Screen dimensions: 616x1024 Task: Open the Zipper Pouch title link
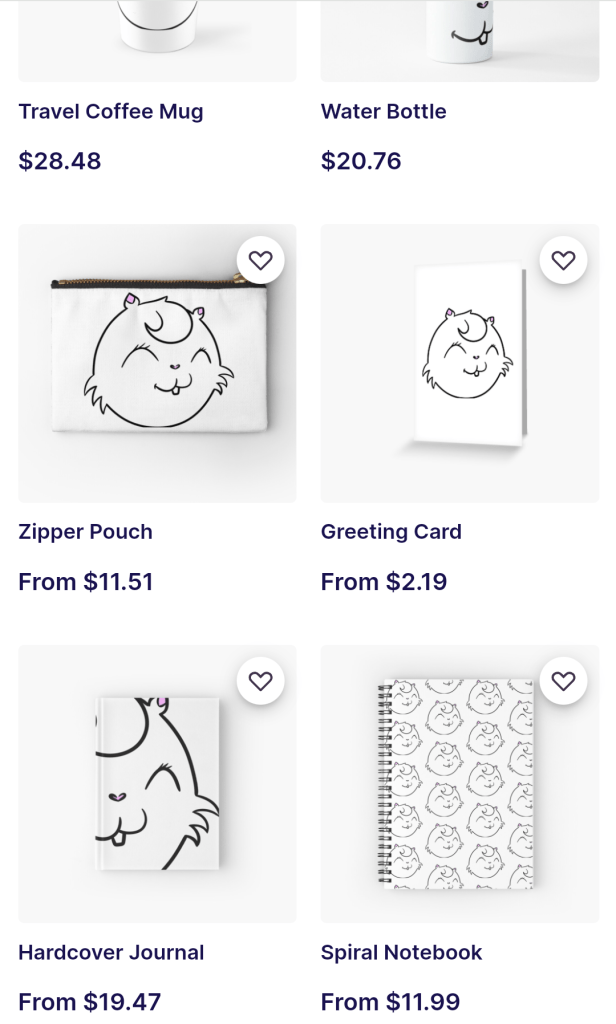coord(86,532)
